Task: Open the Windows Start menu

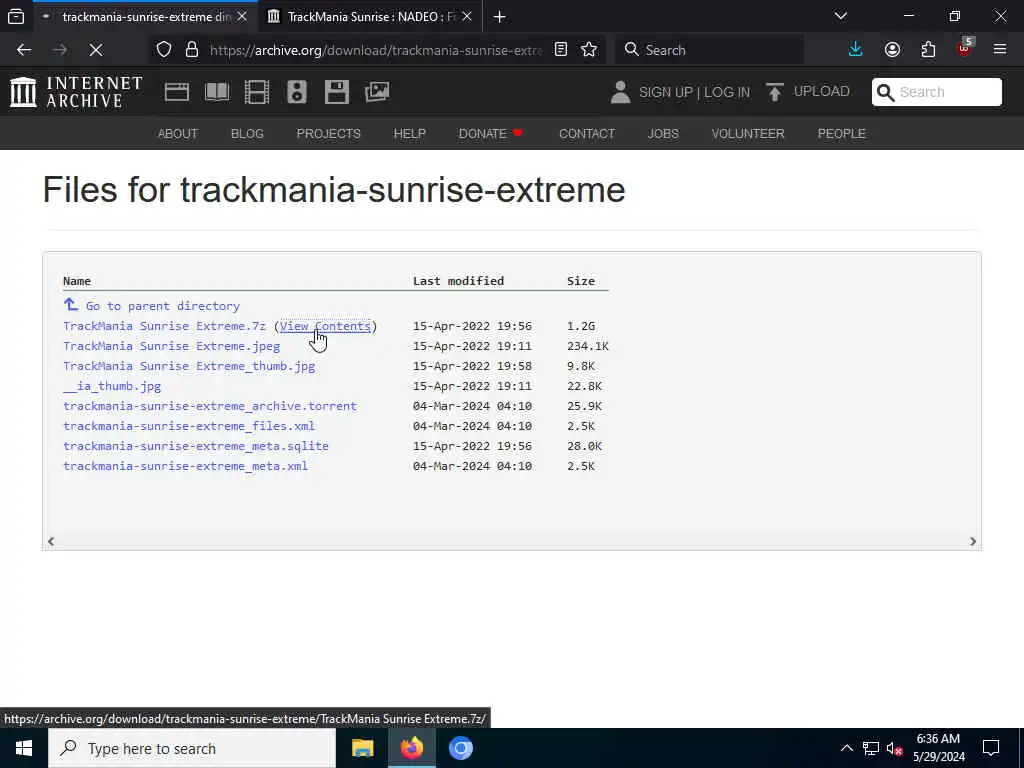Action: tap(24, 748)
